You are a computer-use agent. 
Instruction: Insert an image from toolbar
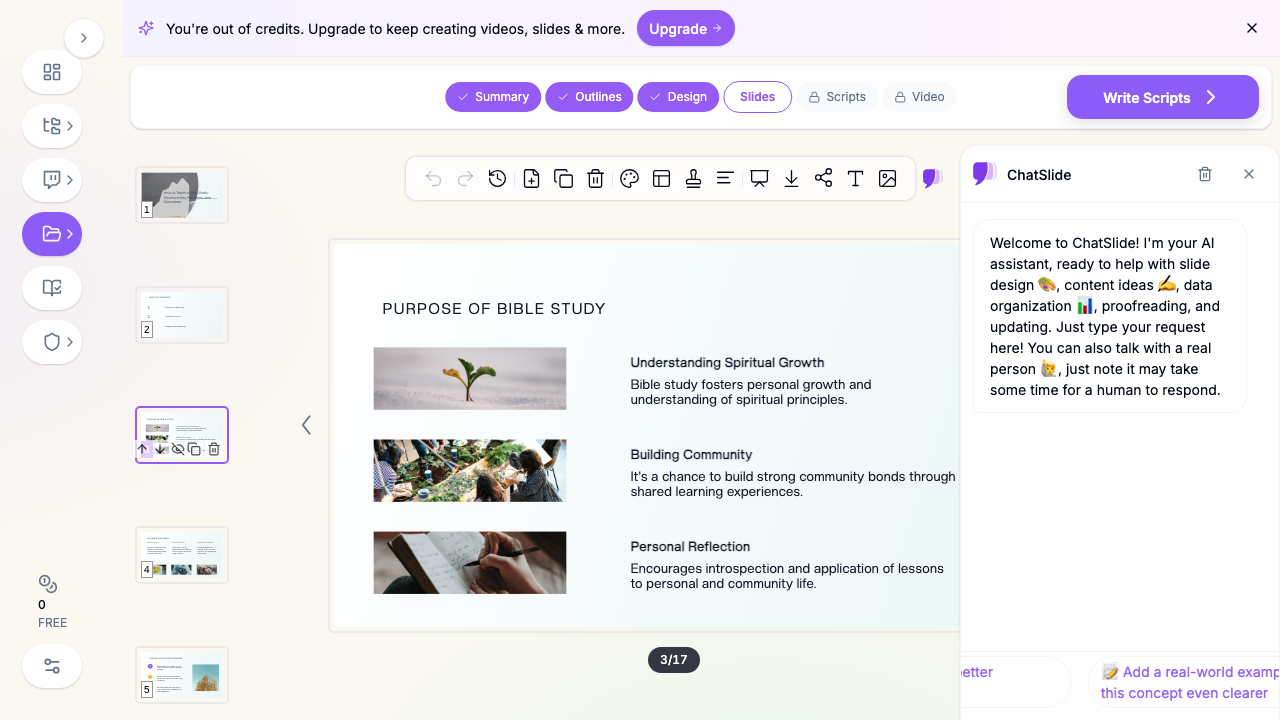(887, 179)
